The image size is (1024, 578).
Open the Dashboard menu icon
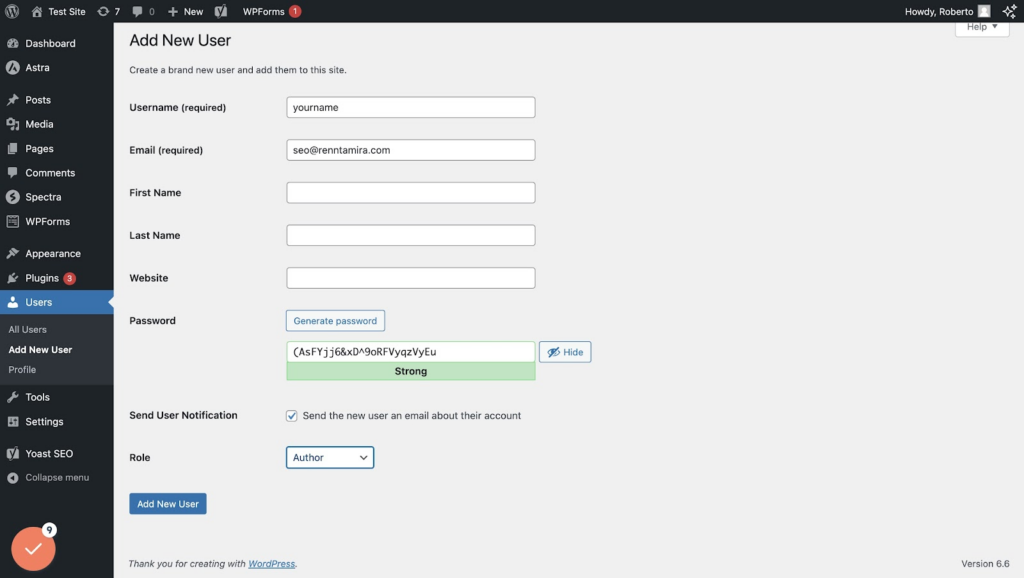click(12, 43)
